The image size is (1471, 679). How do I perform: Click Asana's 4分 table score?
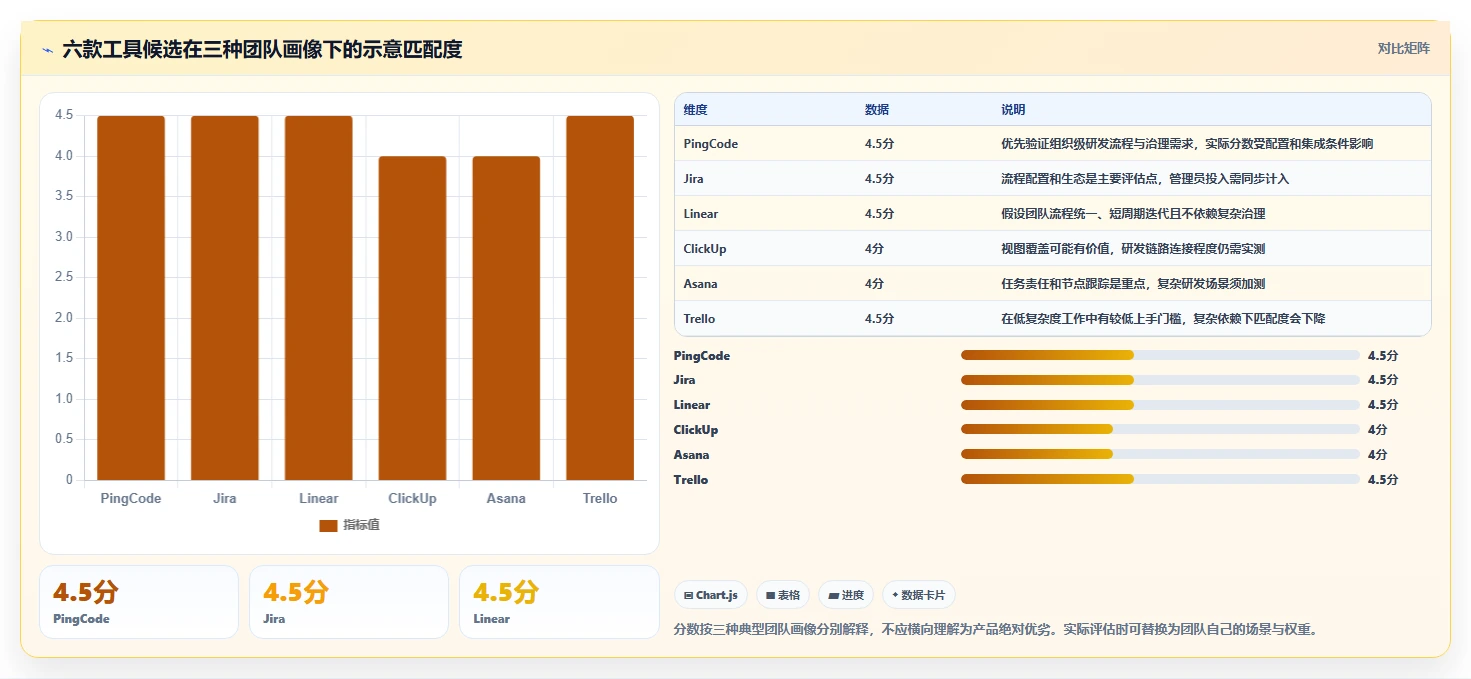tap(874, 284)
